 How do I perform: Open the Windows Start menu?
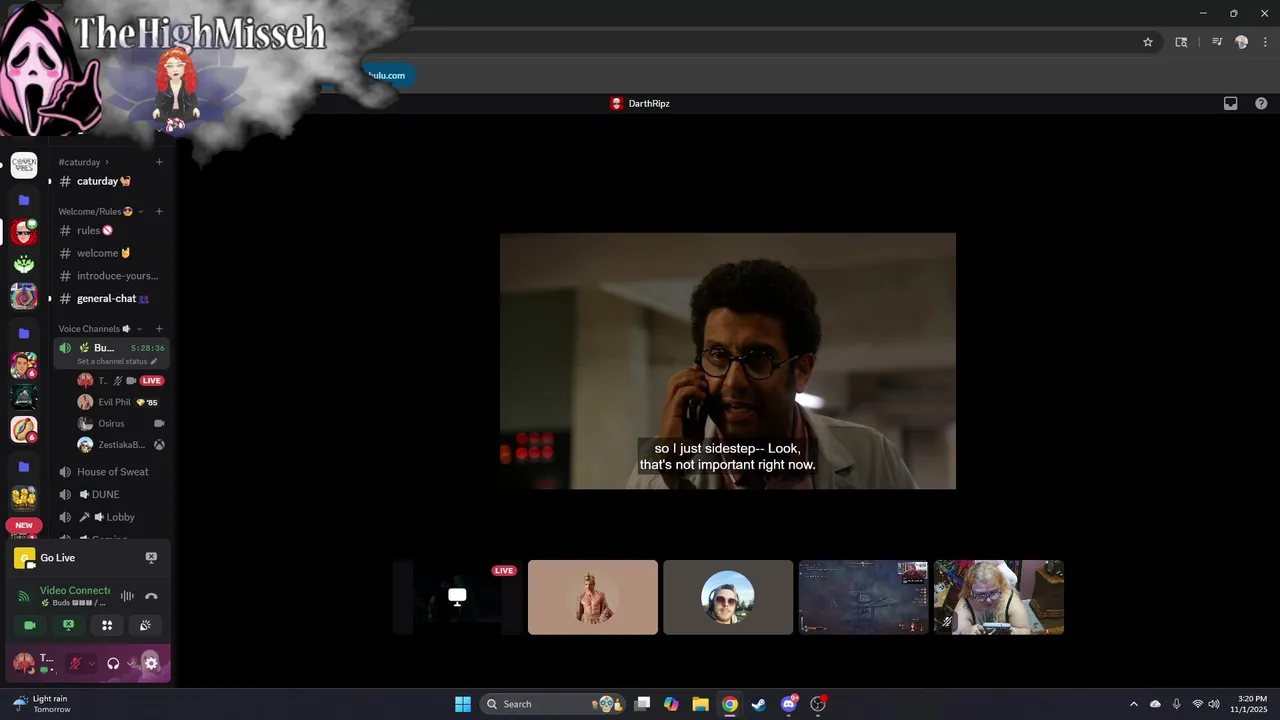pos(463,704)
